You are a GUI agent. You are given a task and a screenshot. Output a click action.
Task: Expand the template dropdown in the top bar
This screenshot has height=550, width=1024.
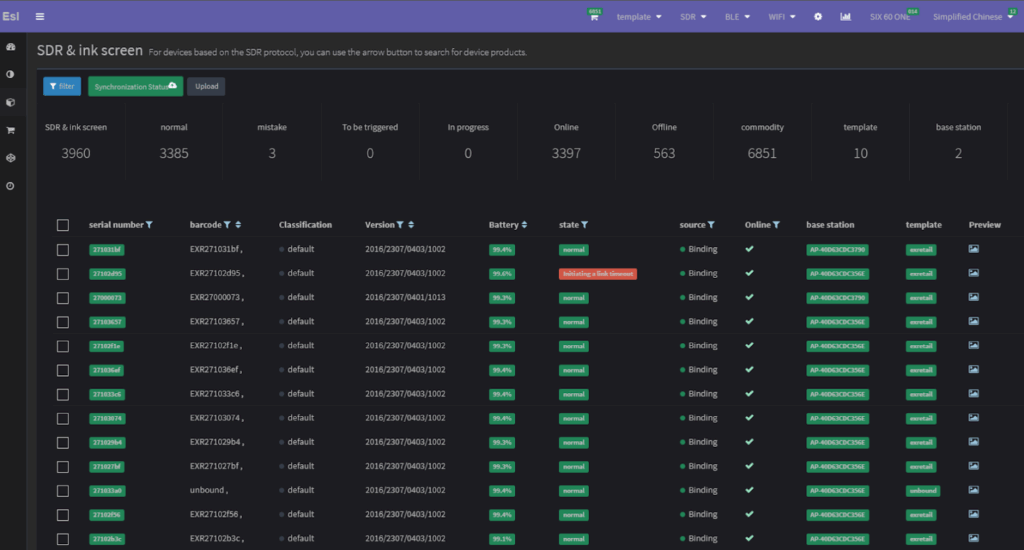(638, 17)
